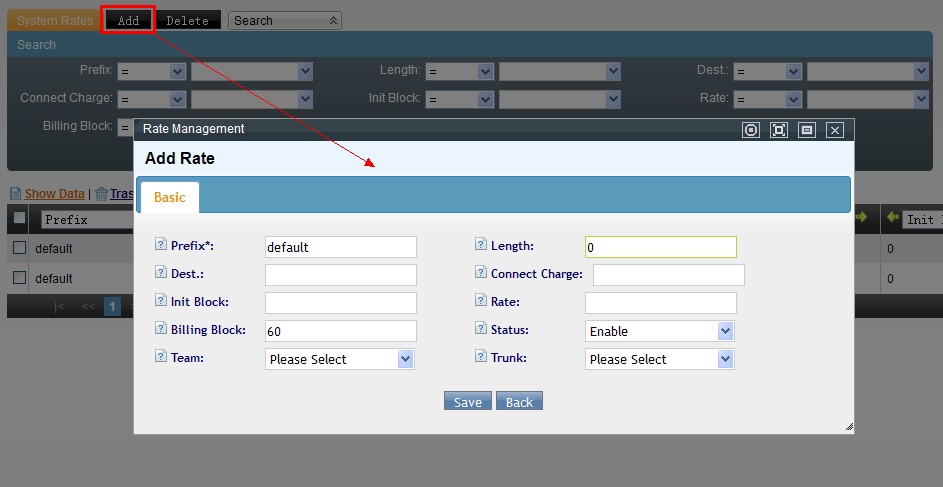Click the help icon beside Length
The height and width of the screenshot is (487, 943).
pyautogui.click(x=481, y=245)
